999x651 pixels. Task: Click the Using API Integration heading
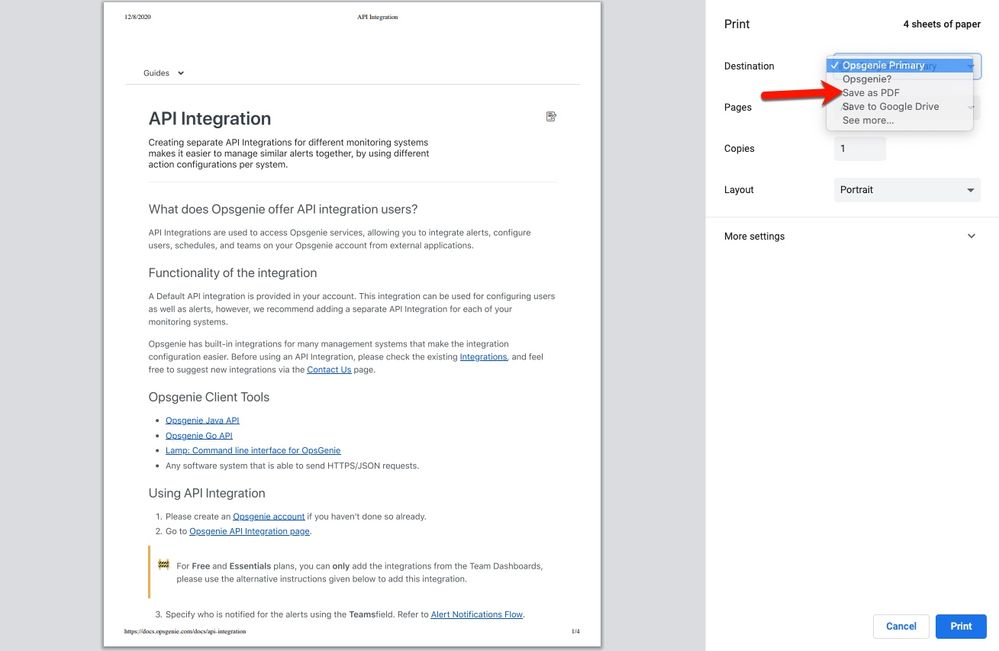click(x=206, y=493)
